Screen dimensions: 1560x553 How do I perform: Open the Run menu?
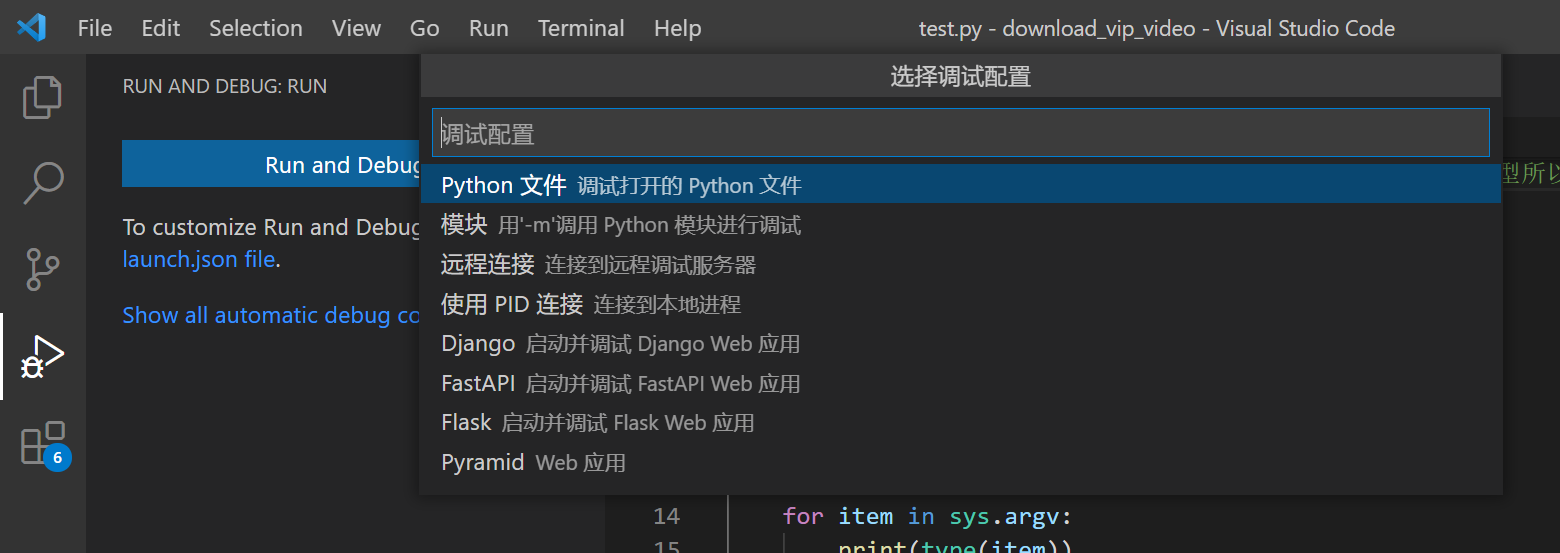[489, 28]
